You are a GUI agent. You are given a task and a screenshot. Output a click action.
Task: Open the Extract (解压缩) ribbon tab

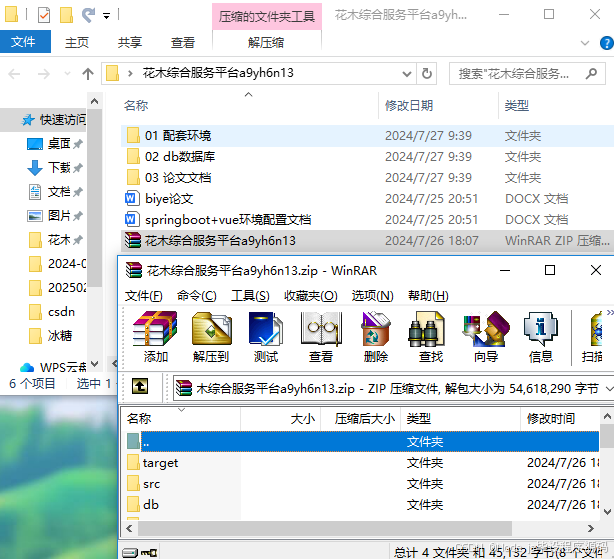[x=266, y=42]
